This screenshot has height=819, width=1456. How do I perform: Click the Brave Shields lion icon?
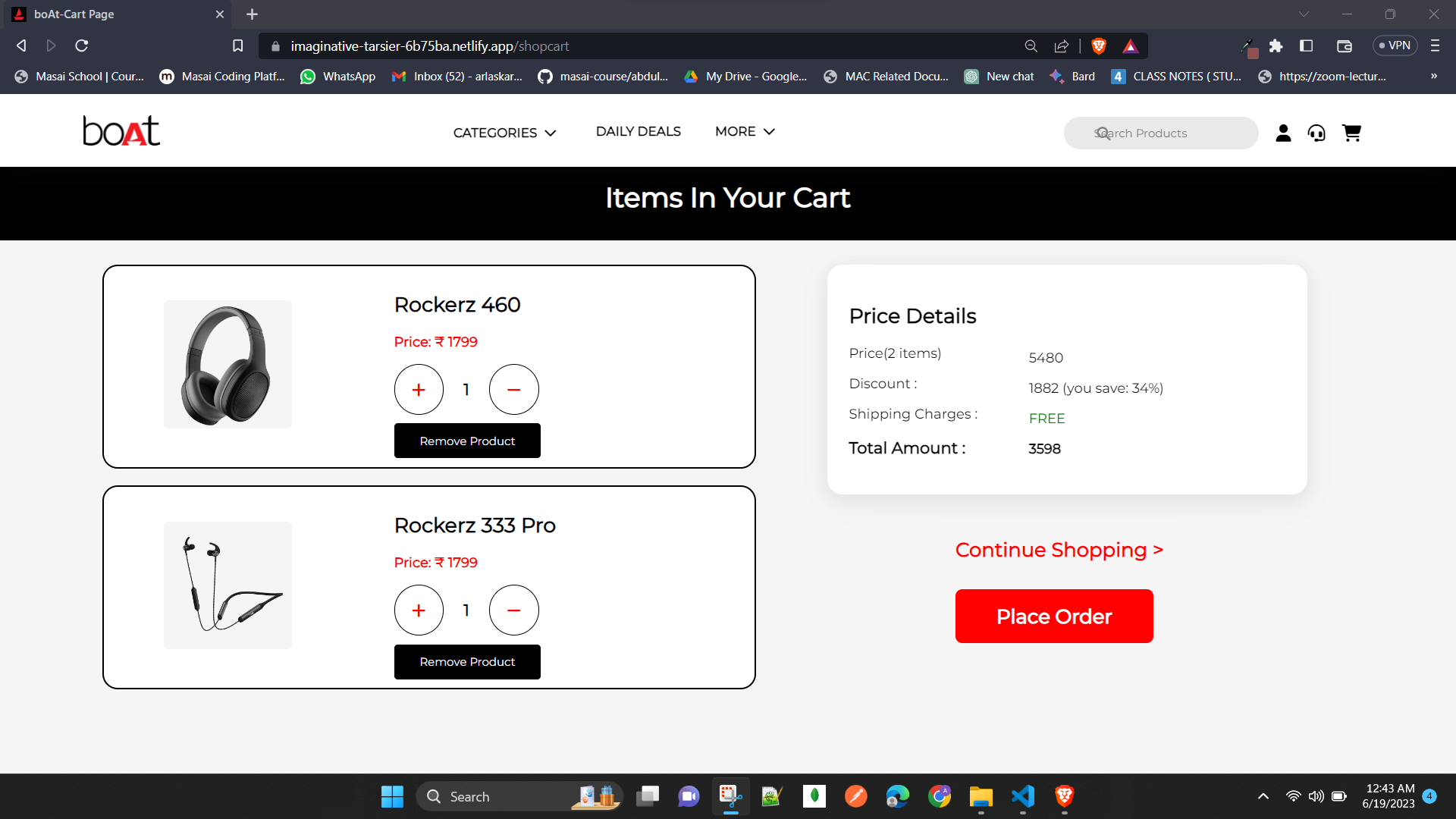1098,46
